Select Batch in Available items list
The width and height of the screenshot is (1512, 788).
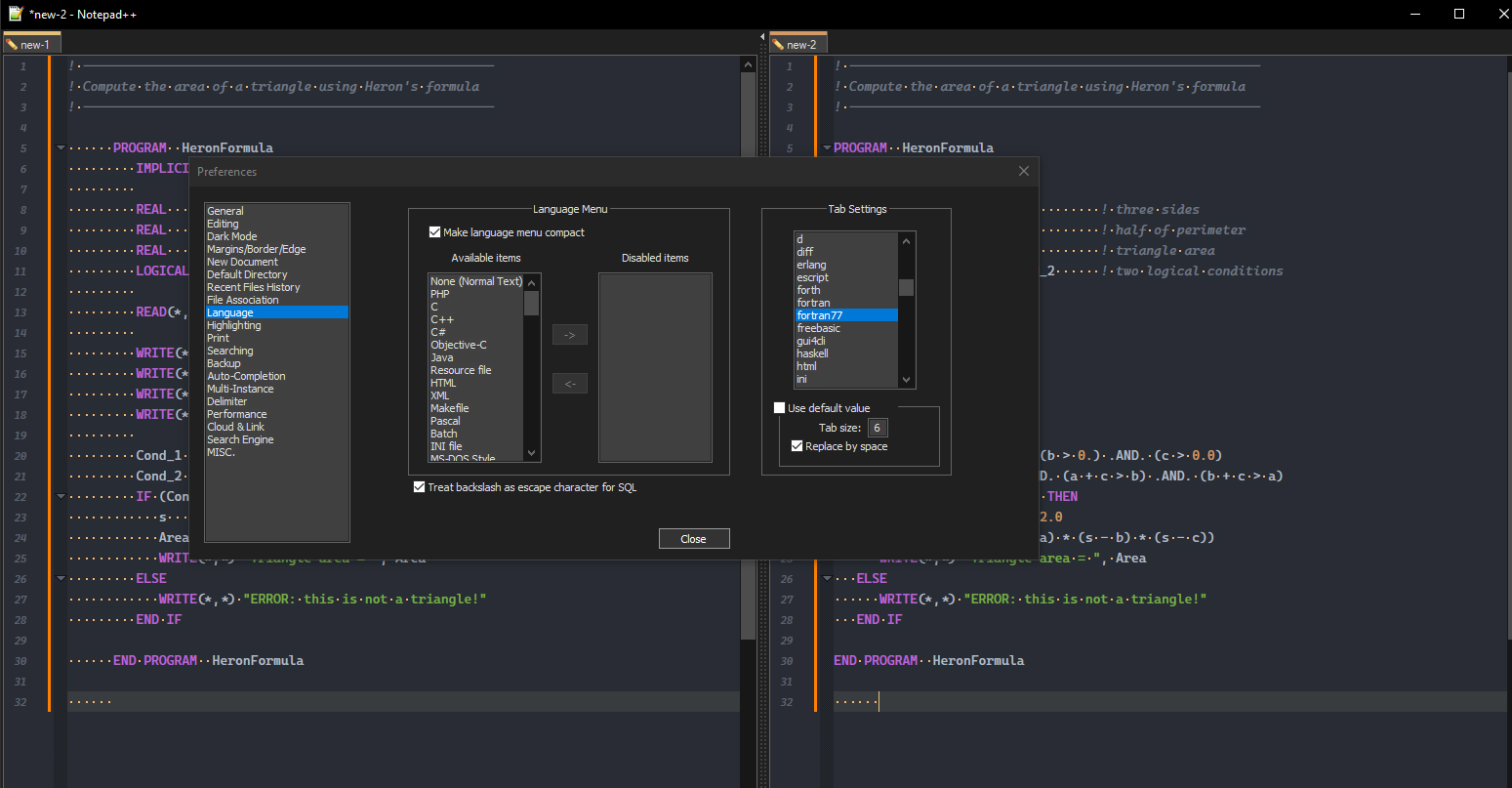(476, 434)
